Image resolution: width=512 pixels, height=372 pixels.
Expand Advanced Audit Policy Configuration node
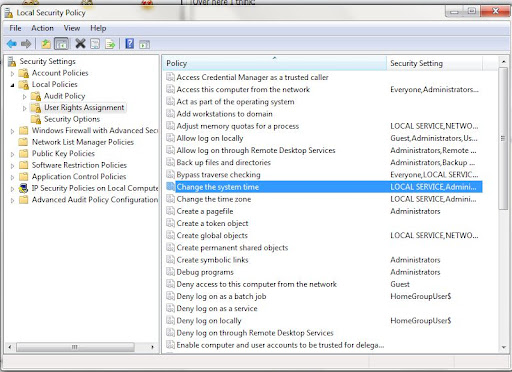pyautogui.click(x=12, y=200)
